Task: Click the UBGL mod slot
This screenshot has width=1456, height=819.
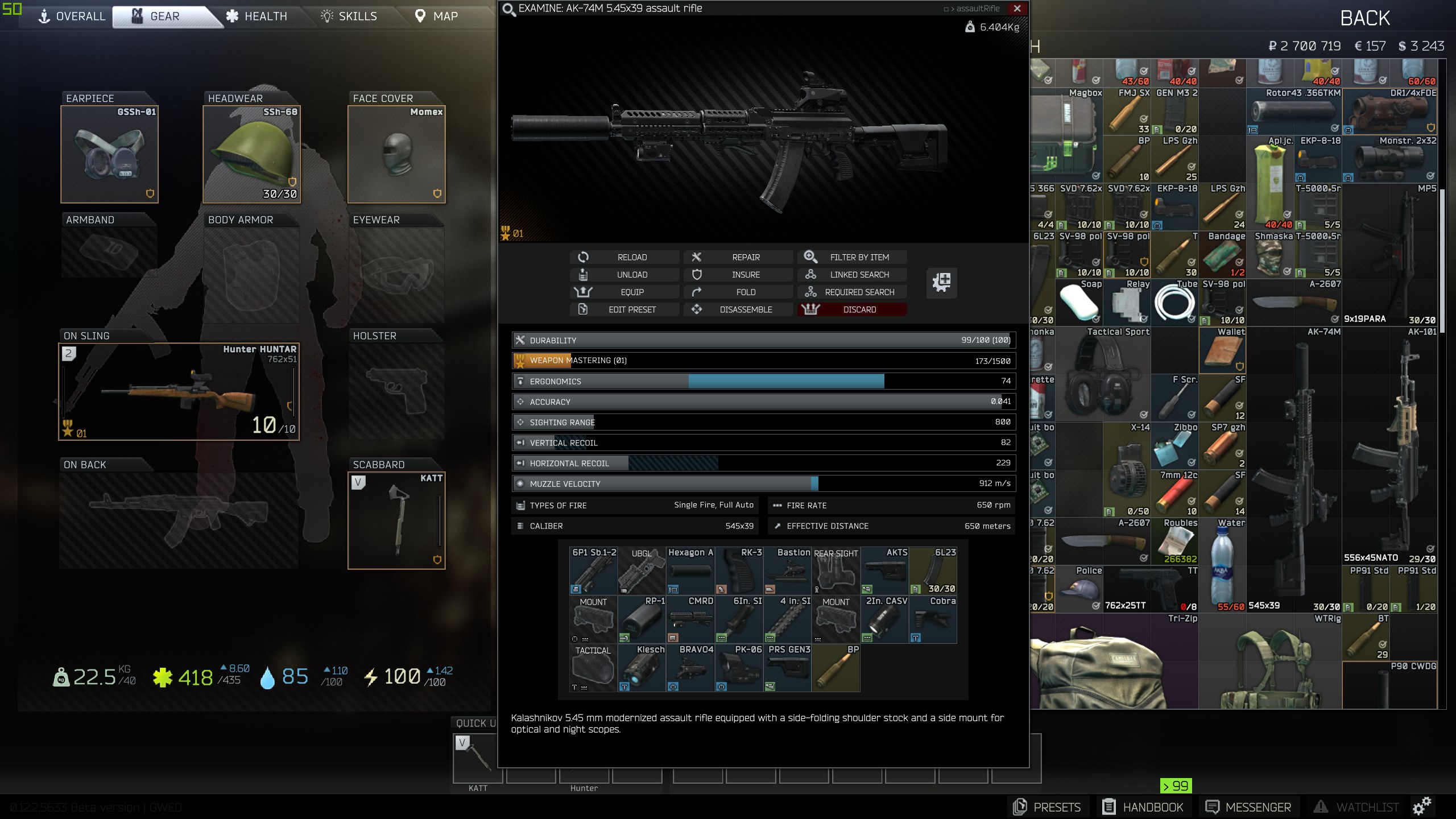Action: 642,571
